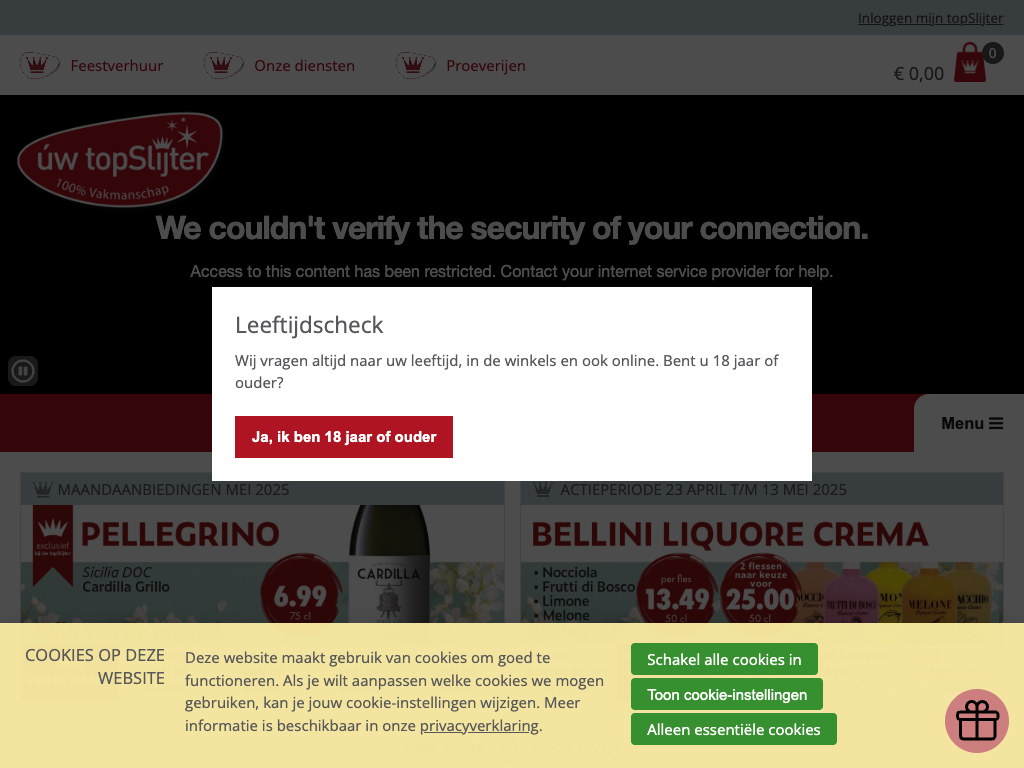The height and width of the screenshot is (768, 1024).
Task: Pause the banner slideshow
Action: point(23,371)
